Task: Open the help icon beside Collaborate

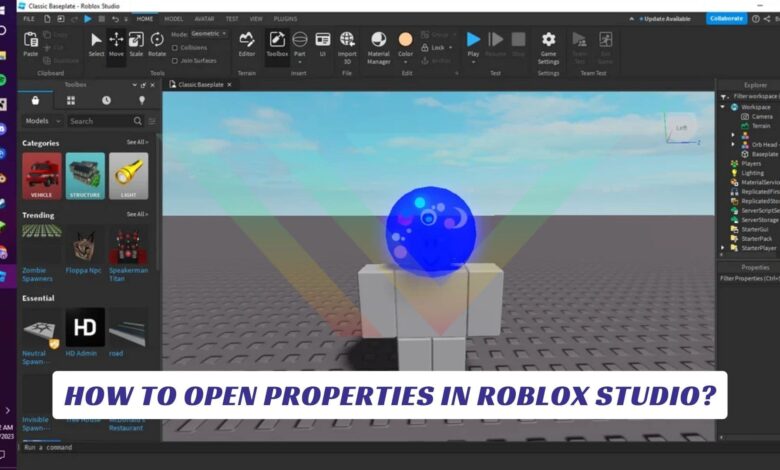Action: [x=756, y=19]
